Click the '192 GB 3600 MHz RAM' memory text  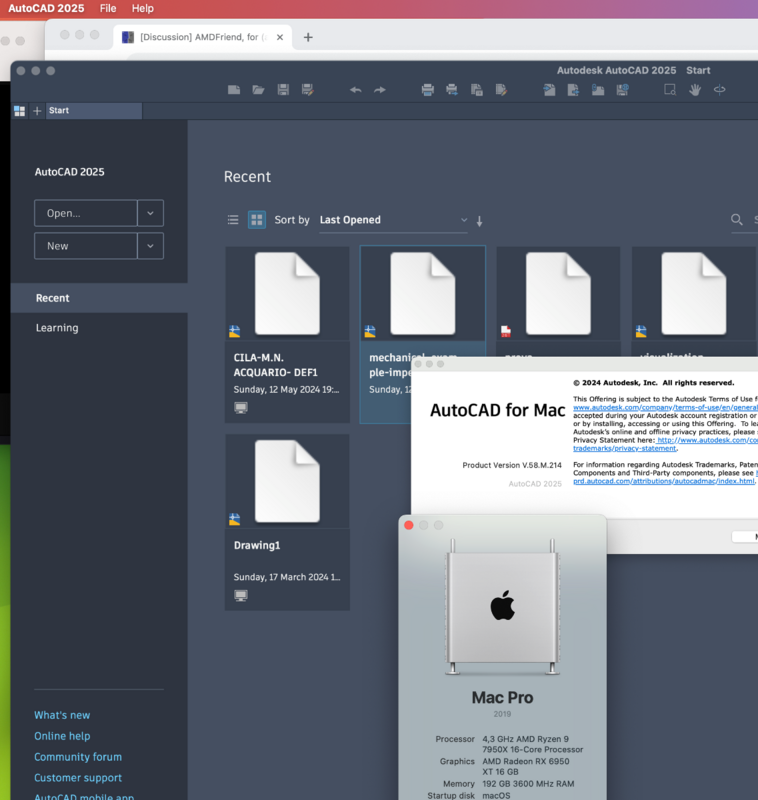click(x=528, y=784)
